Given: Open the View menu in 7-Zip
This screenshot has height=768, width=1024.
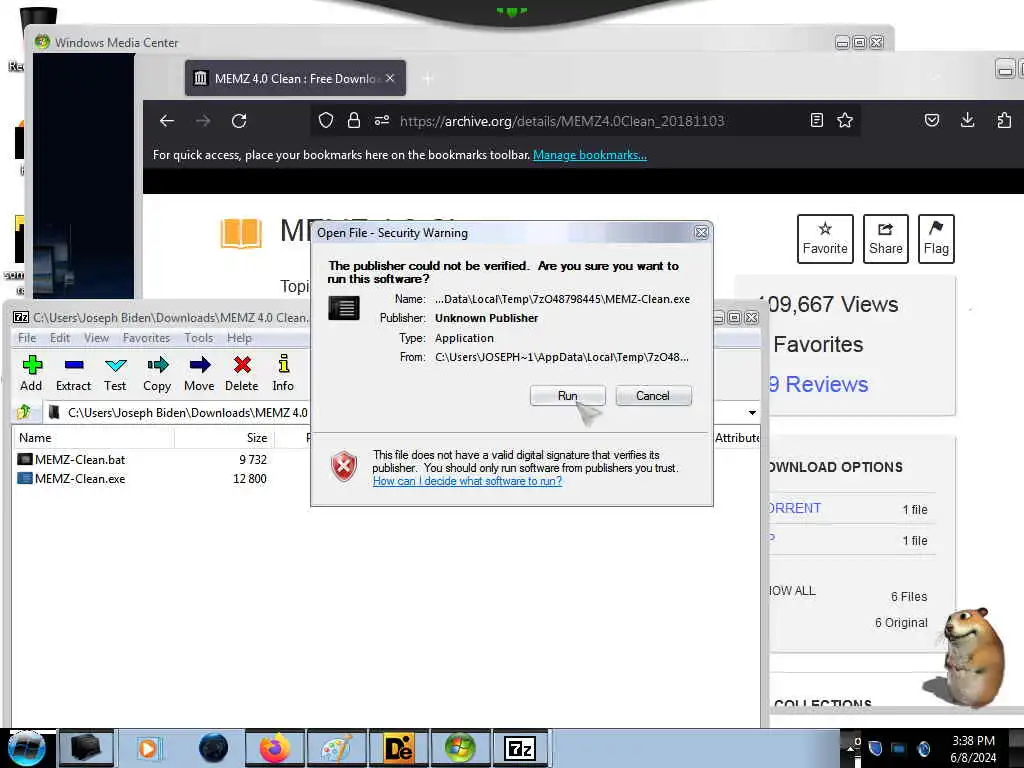Looking at the screenshot, I should point(96,338).
